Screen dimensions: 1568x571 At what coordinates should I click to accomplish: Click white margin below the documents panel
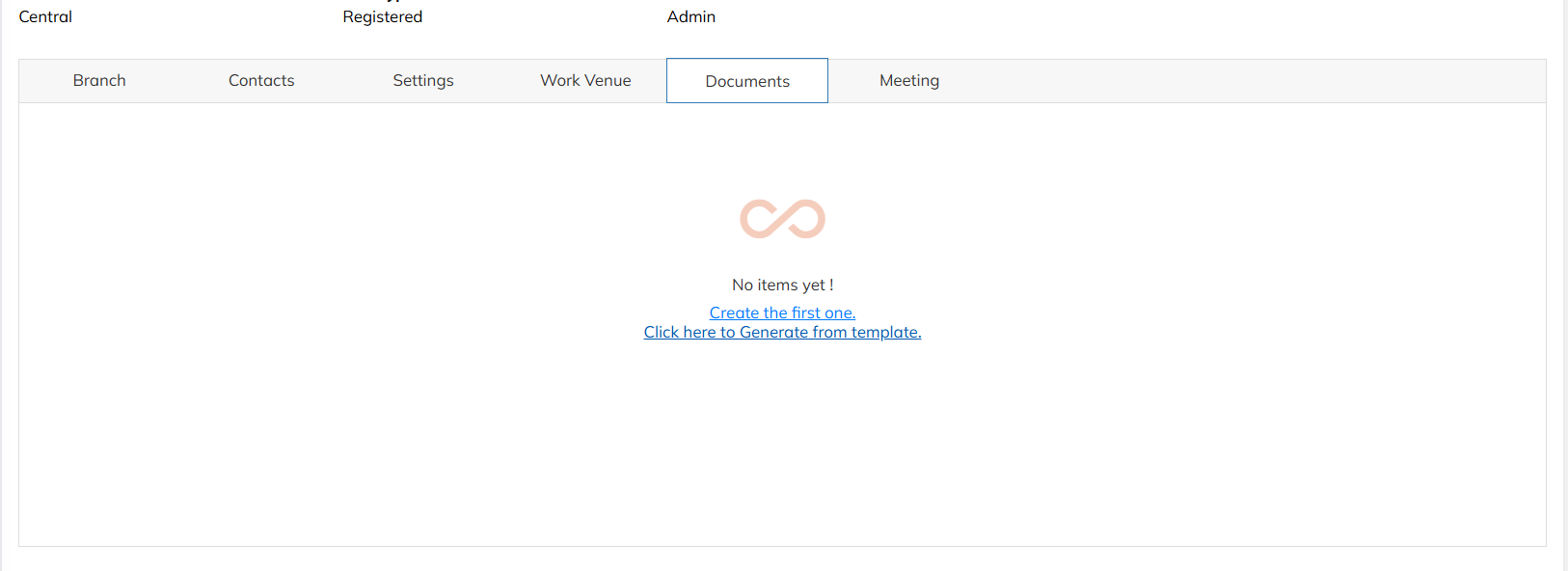click(782, 559)
